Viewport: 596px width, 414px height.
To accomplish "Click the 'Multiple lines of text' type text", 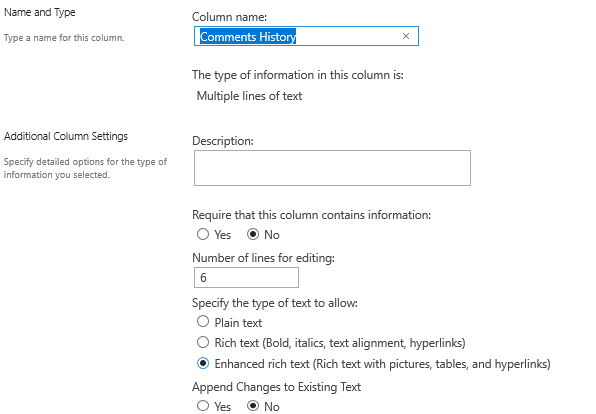I will pyautogui.click(x=249, y=96).
